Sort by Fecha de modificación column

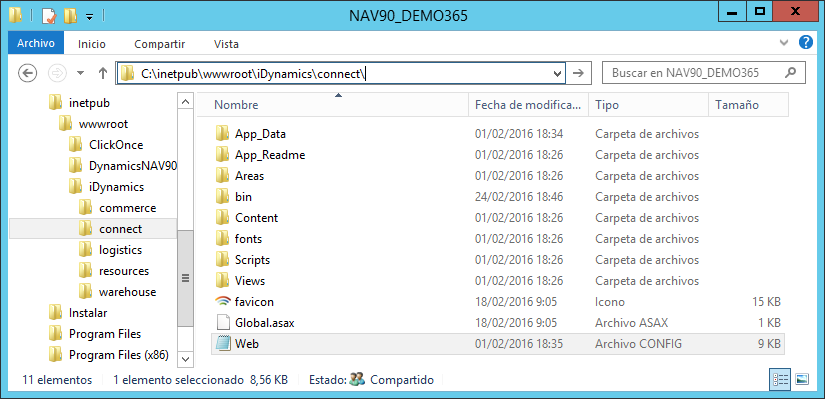[x=528, y=105]
